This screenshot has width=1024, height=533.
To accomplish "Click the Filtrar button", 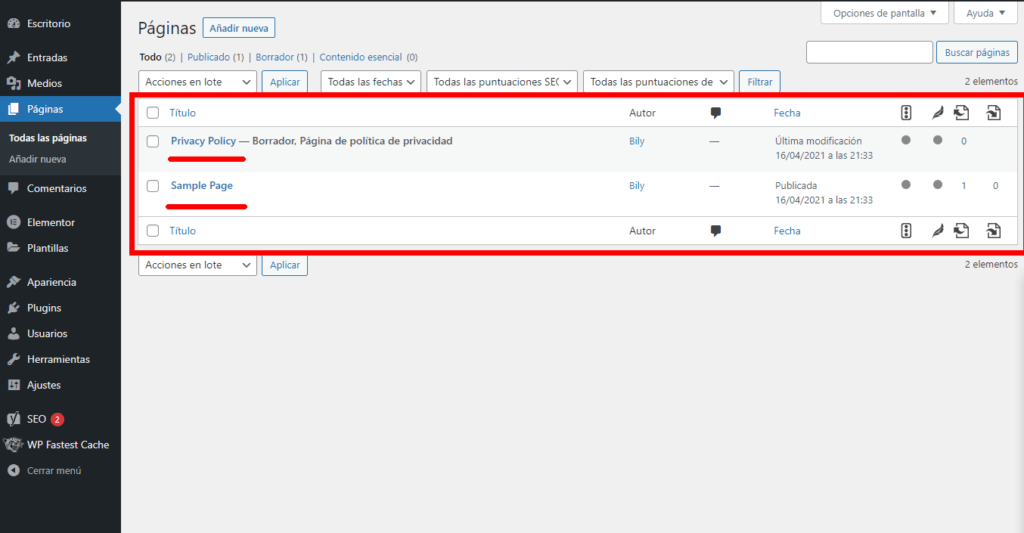I will pos(760,82).
